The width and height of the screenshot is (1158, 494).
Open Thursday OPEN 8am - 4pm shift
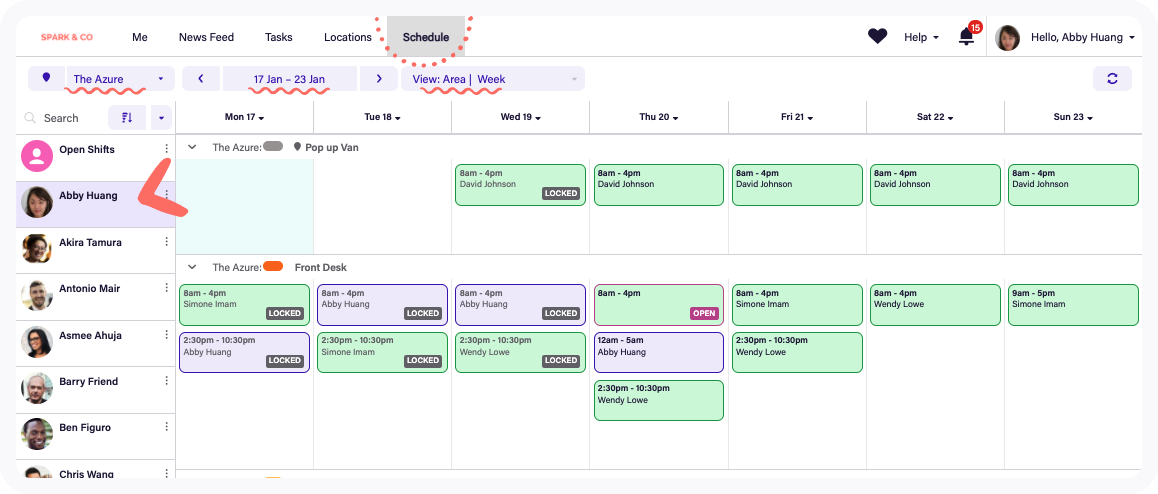(659, 305)
